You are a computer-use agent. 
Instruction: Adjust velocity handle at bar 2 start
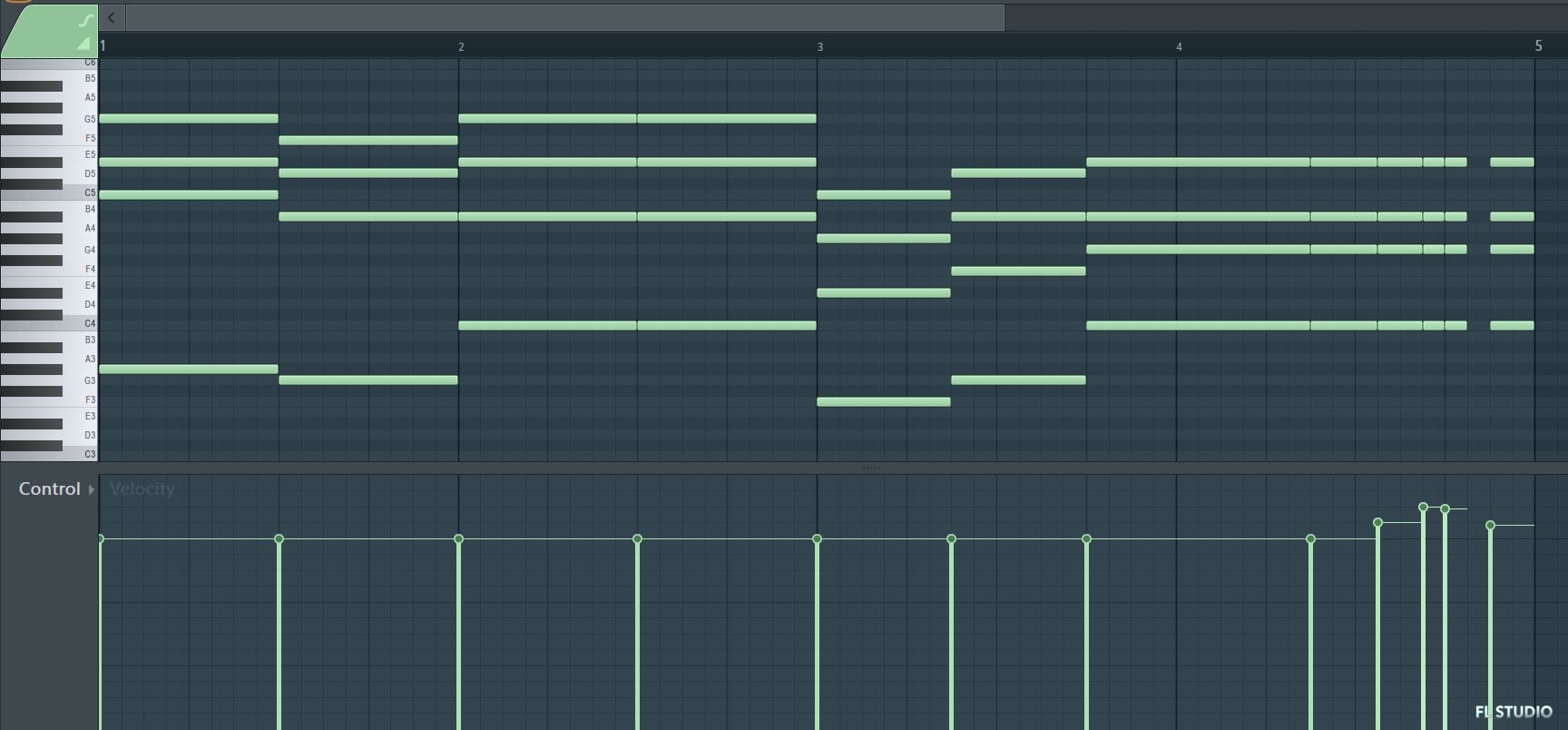click(x=458, y=538)
